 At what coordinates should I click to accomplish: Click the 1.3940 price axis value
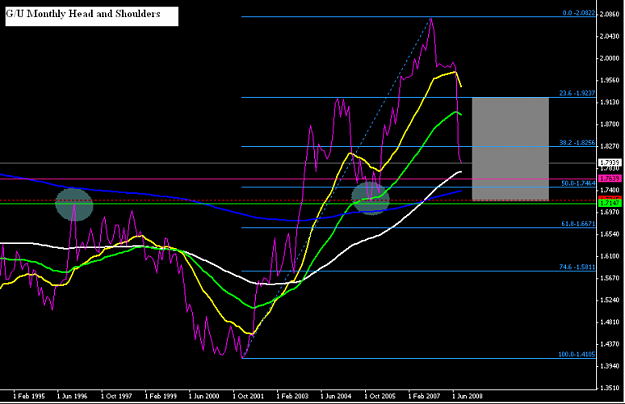coord(609,366)
